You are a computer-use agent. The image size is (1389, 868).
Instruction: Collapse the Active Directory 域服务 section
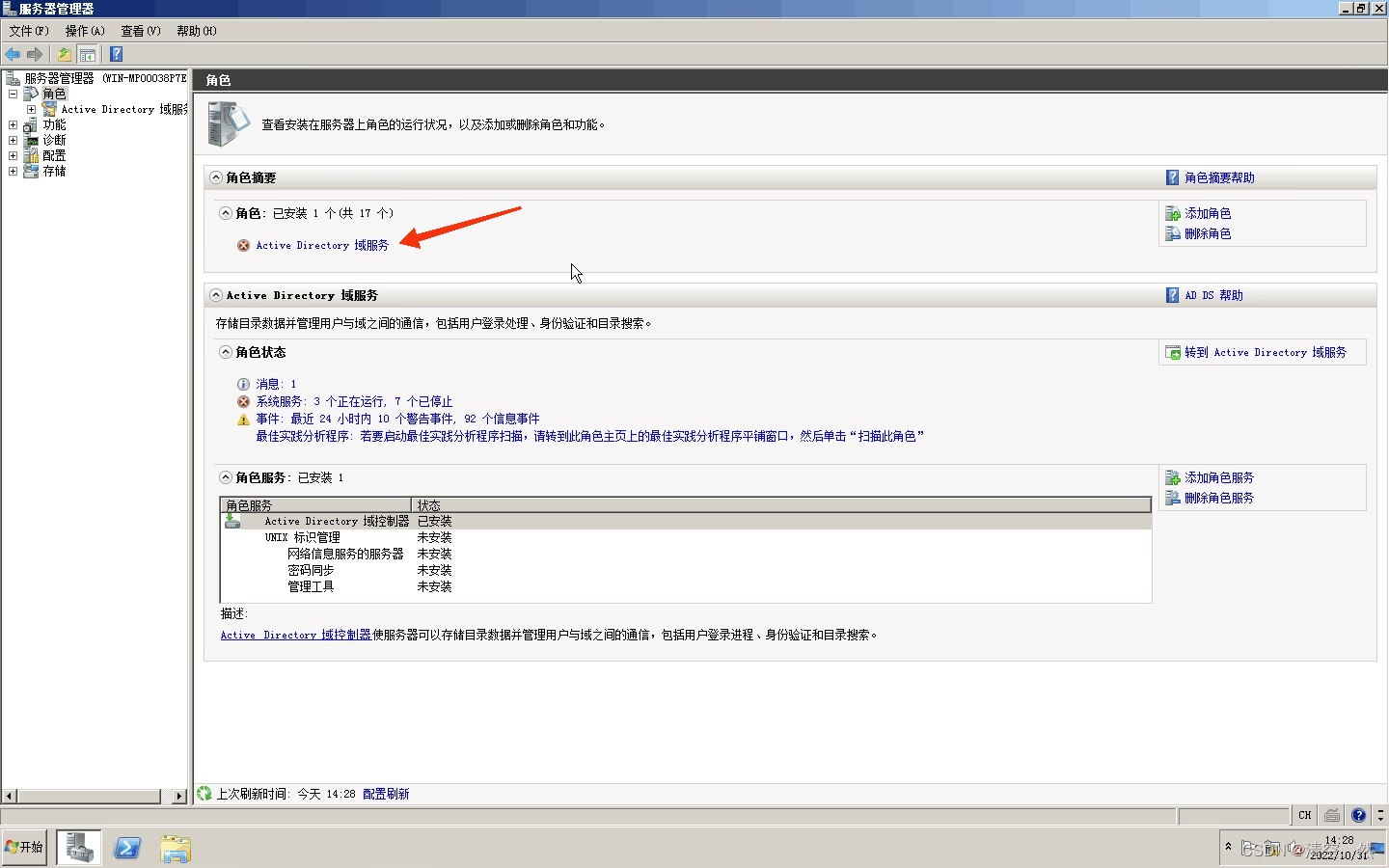tap(216, 295)
